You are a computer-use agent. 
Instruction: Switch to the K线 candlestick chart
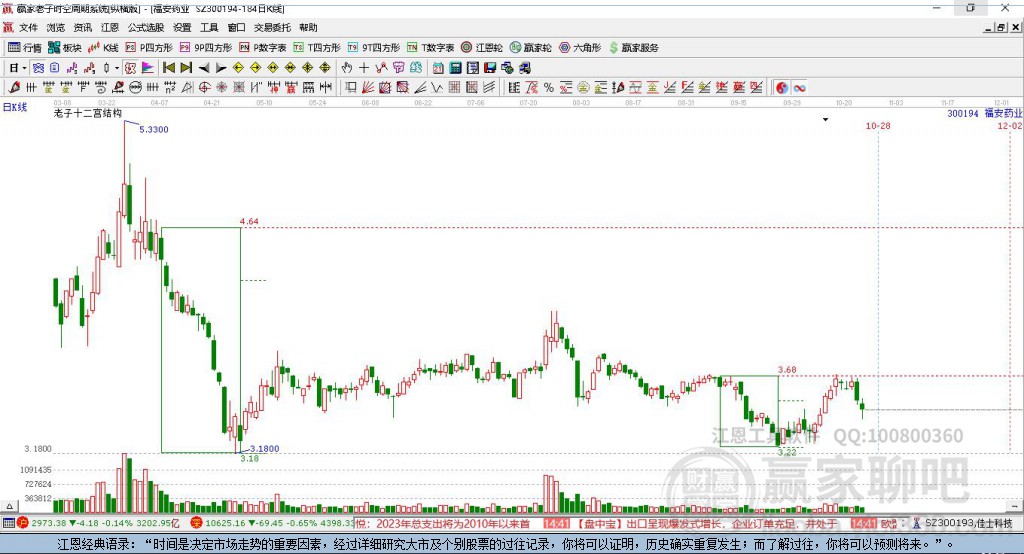coord(103,48)
